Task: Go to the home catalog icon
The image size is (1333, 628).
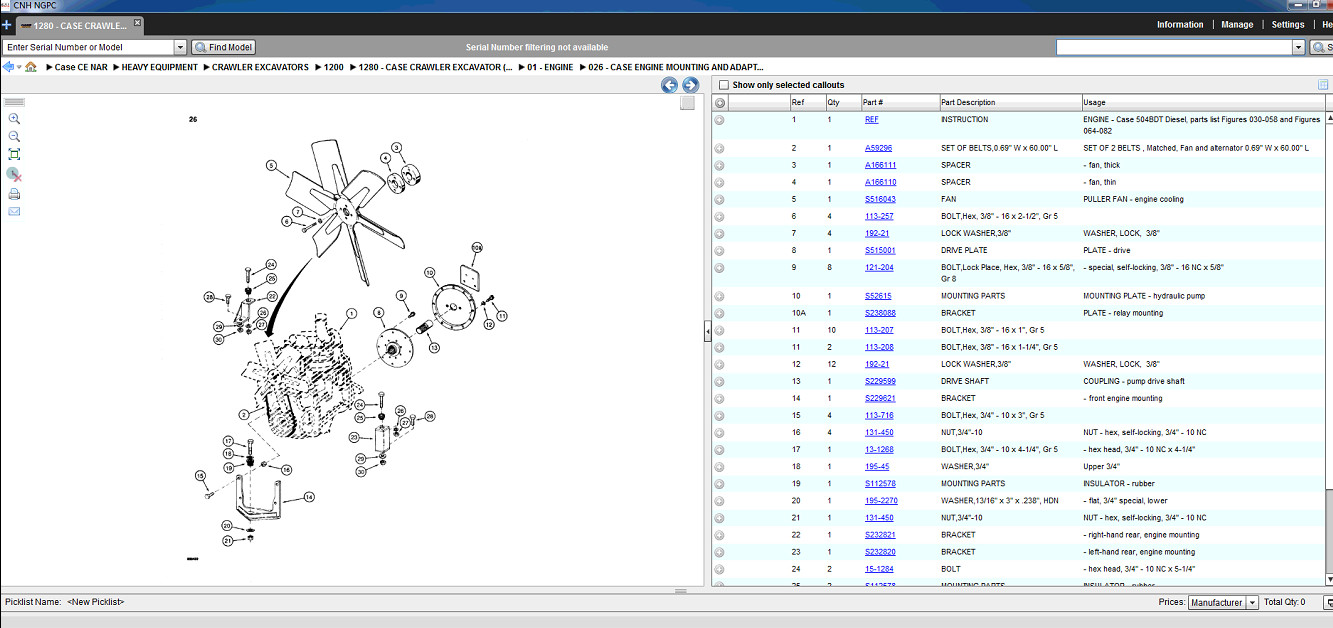Action: (x=31, y=67)
